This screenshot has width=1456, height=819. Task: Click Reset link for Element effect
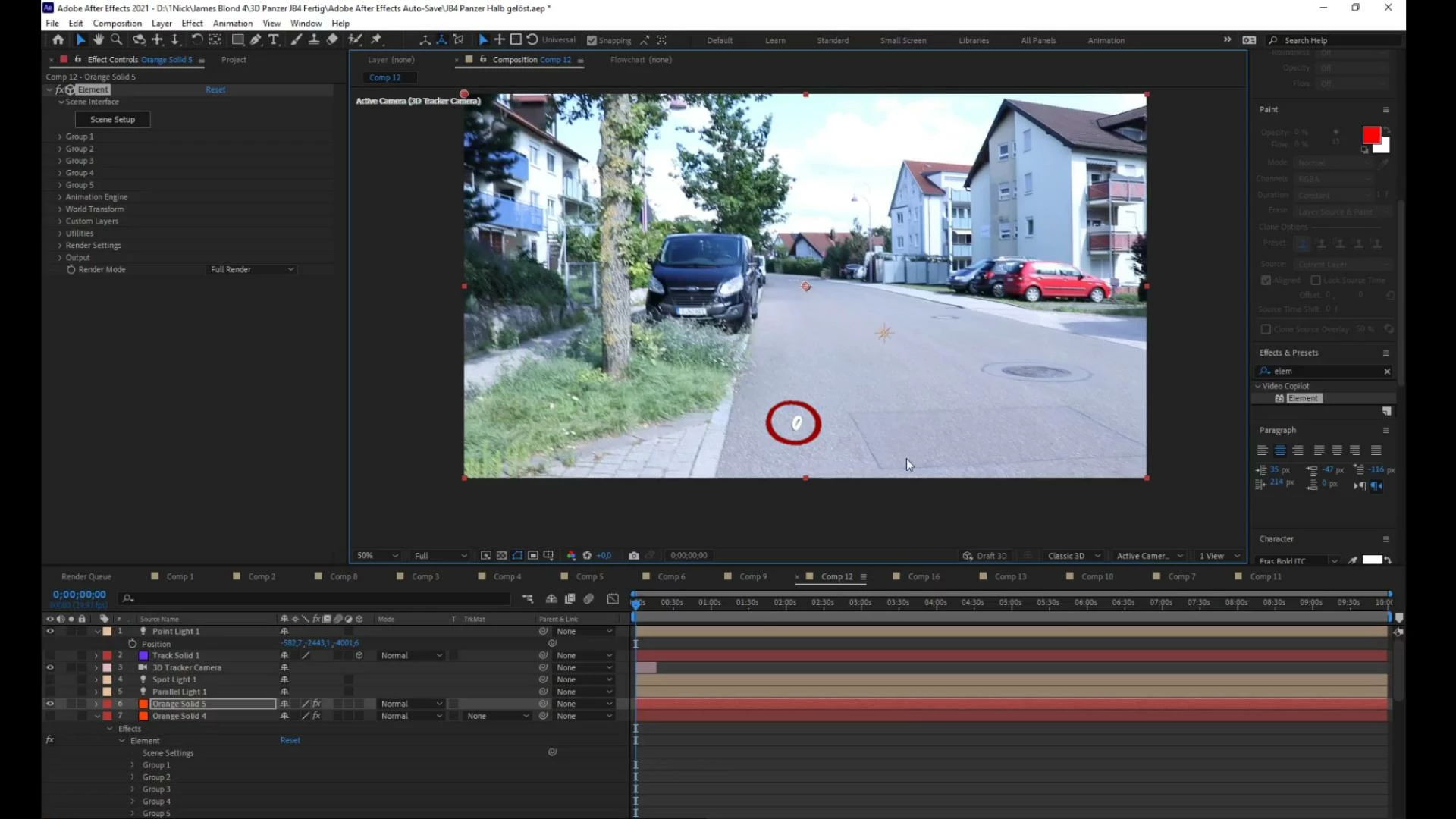click(x=215, y=89)
